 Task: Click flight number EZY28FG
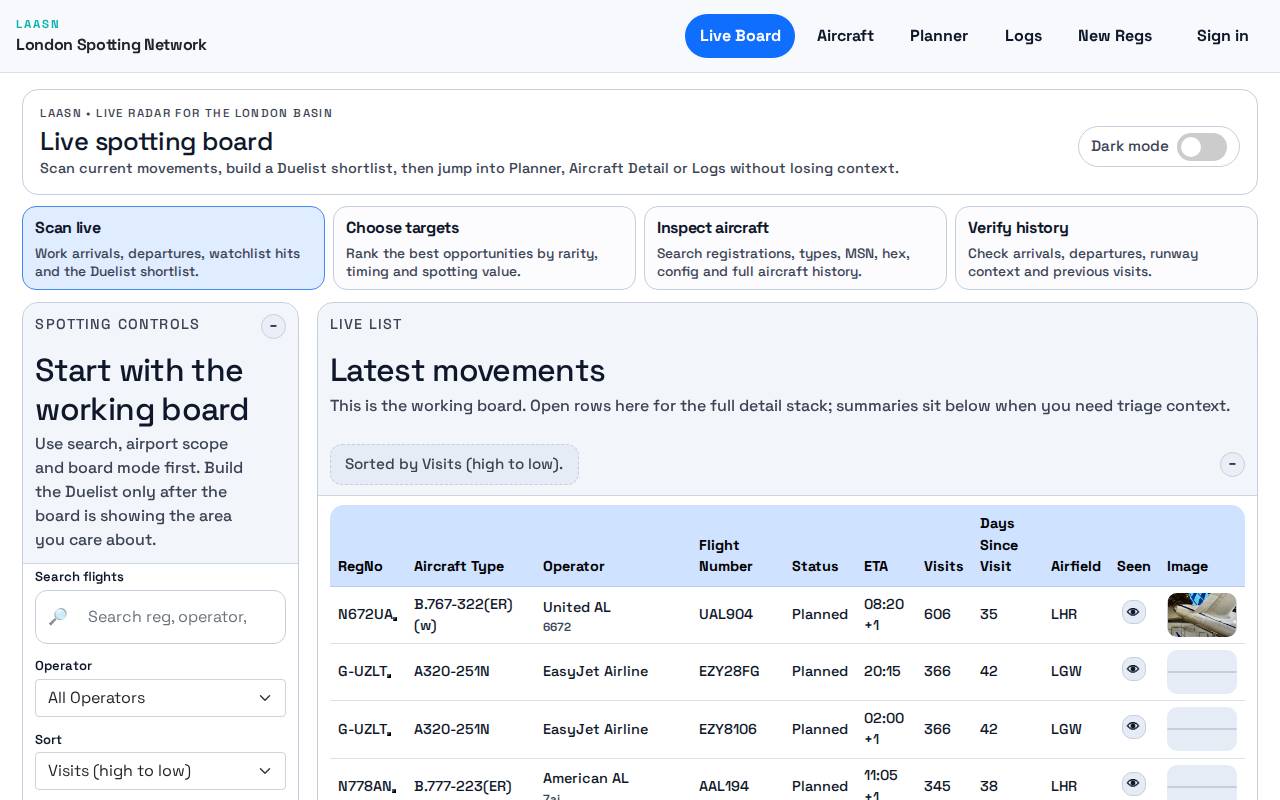point(729,672)
